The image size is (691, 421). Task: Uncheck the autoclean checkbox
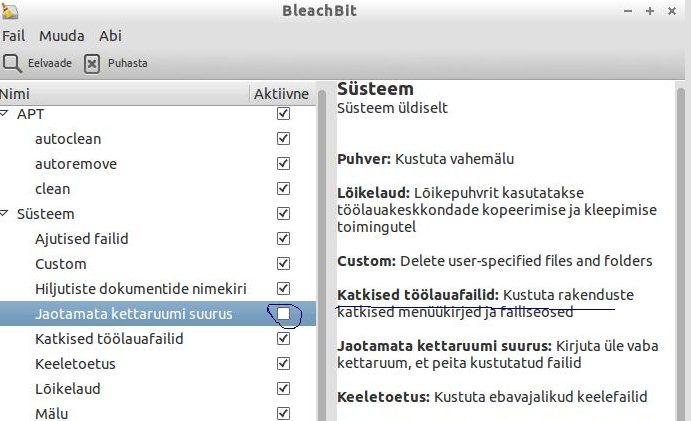click(x=283, y=139)
